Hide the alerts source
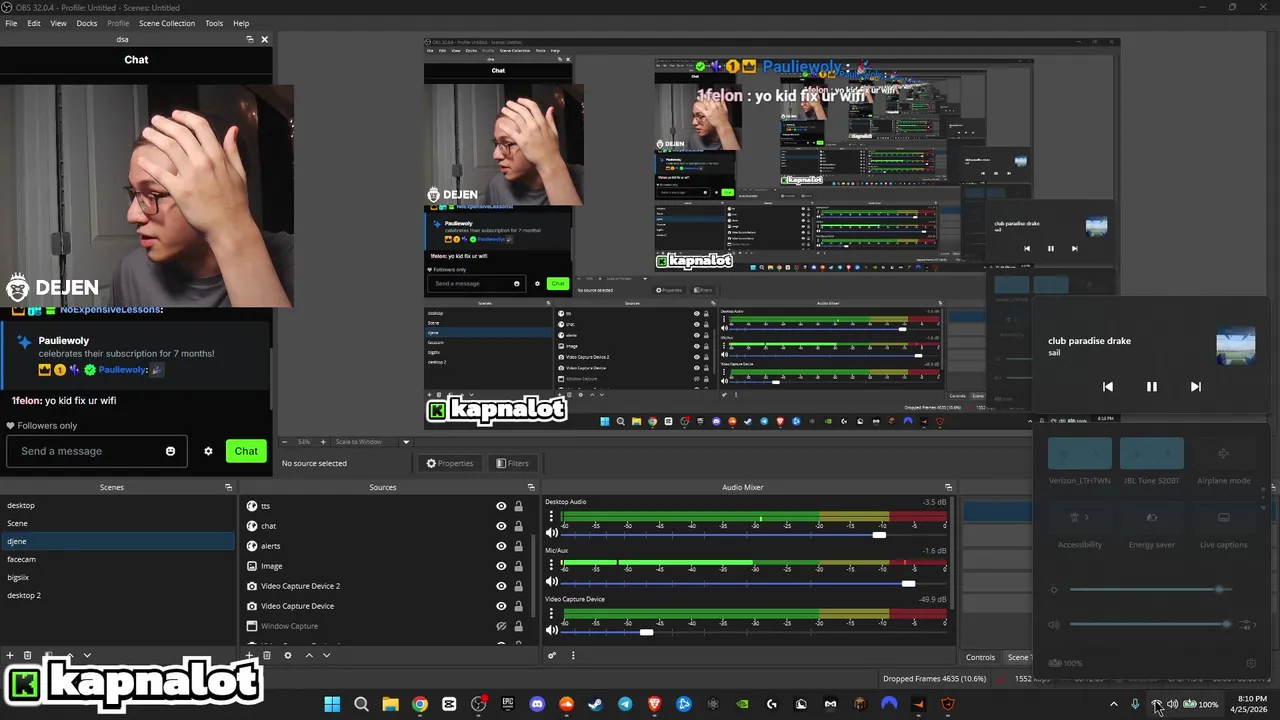1280x720 pixels. pyautogui.click(x=501, y=546)
